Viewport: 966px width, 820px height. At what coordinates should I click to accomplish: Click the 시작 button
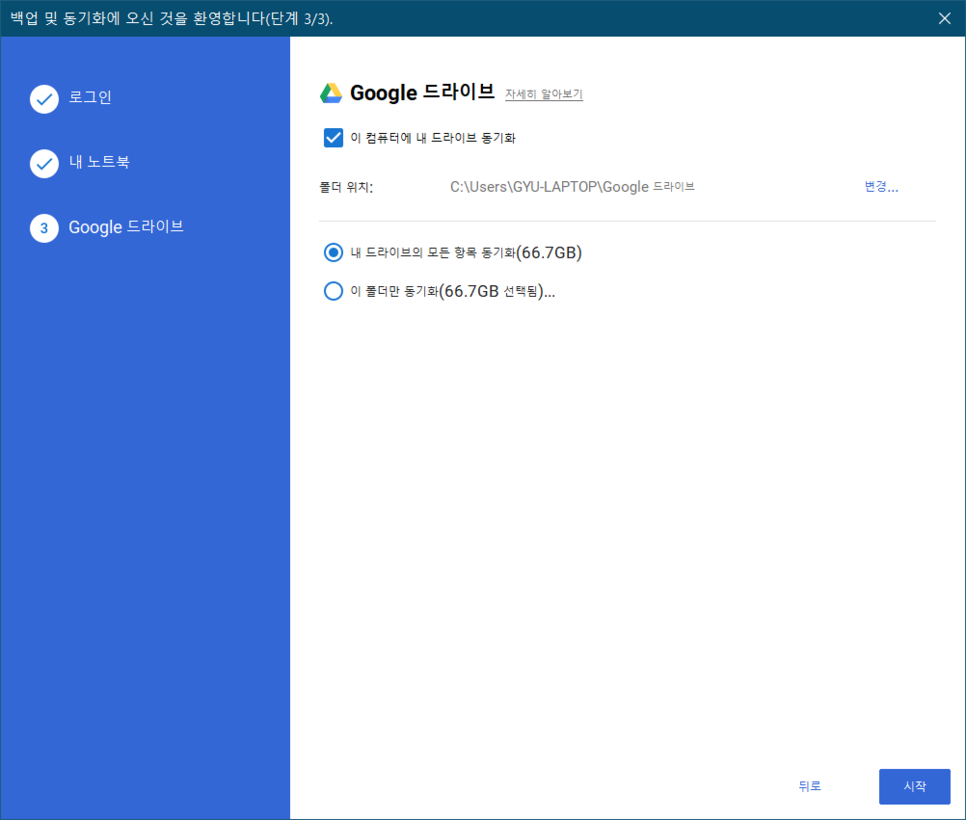914,786
